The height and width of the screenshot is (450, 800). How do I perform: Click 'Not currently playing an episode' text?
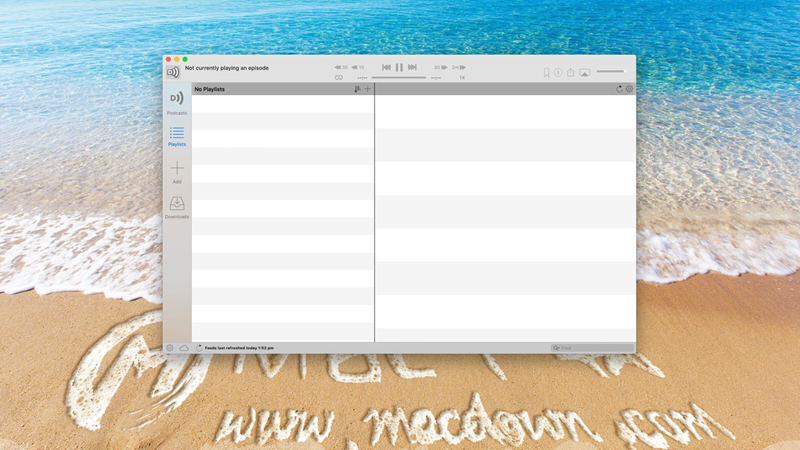tap(227, 68)
